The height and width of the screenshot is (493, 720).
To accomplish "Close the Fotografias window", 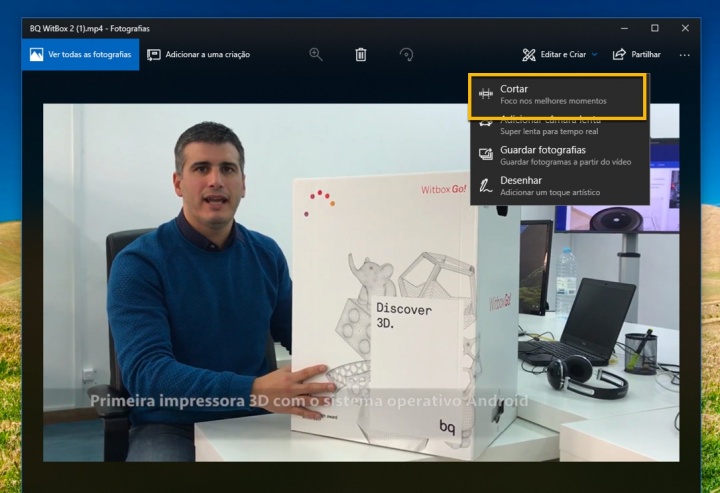I will [685, 28].
